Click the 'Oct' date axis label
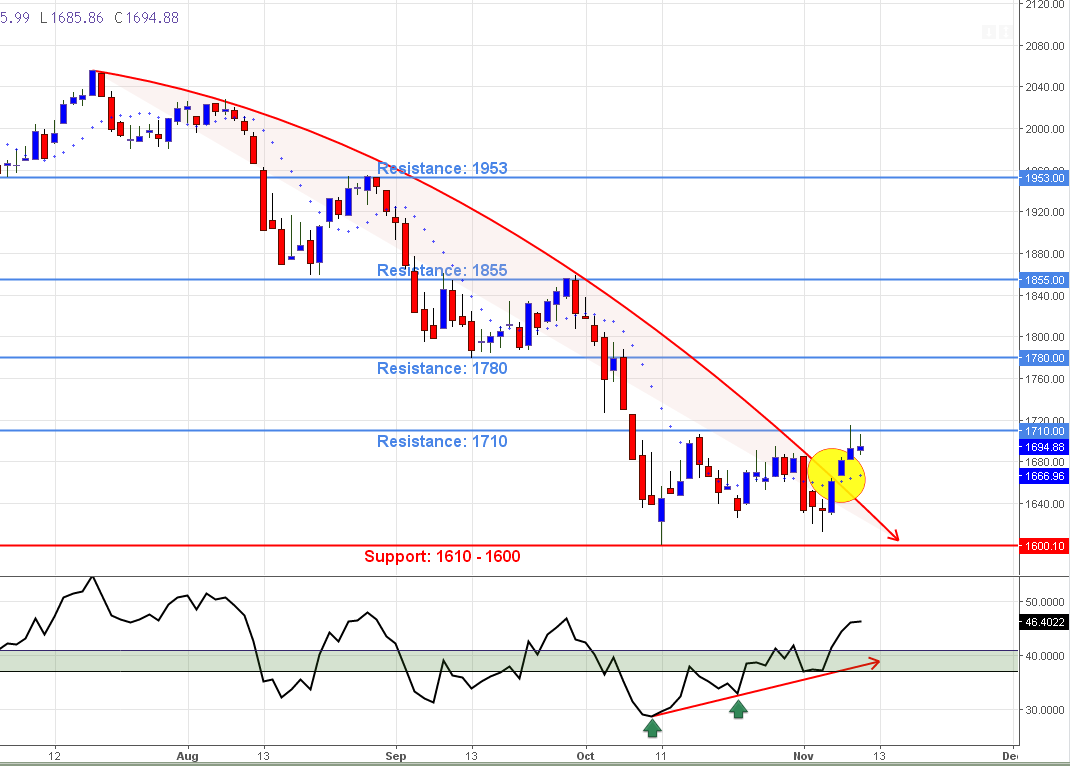The width and height of the screenshot is (1070, 766). pyautogui.click(x=585, y=756)
